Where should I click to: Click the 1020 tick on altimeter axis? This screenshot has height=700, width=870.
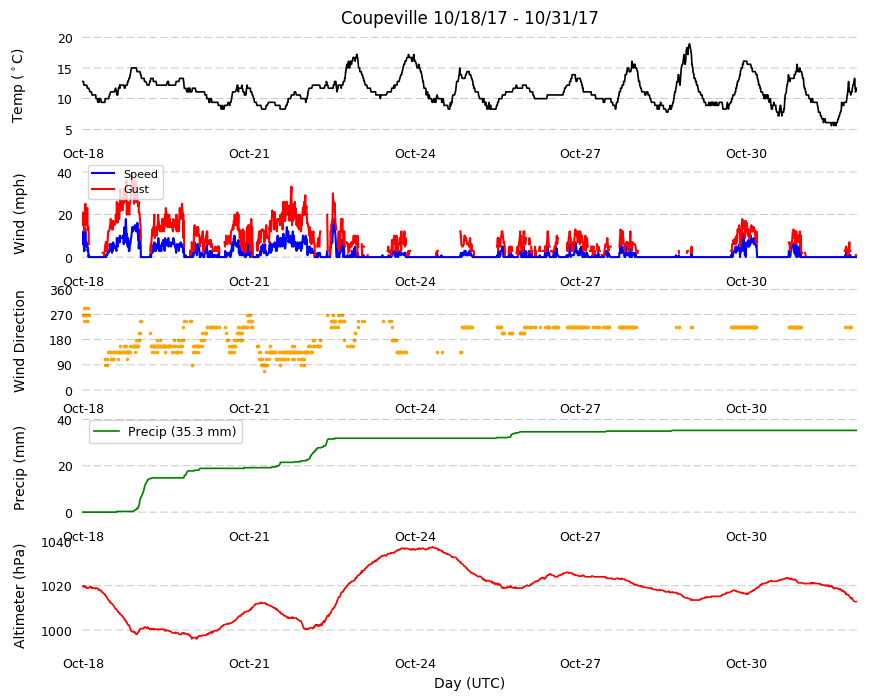point(57,586)
